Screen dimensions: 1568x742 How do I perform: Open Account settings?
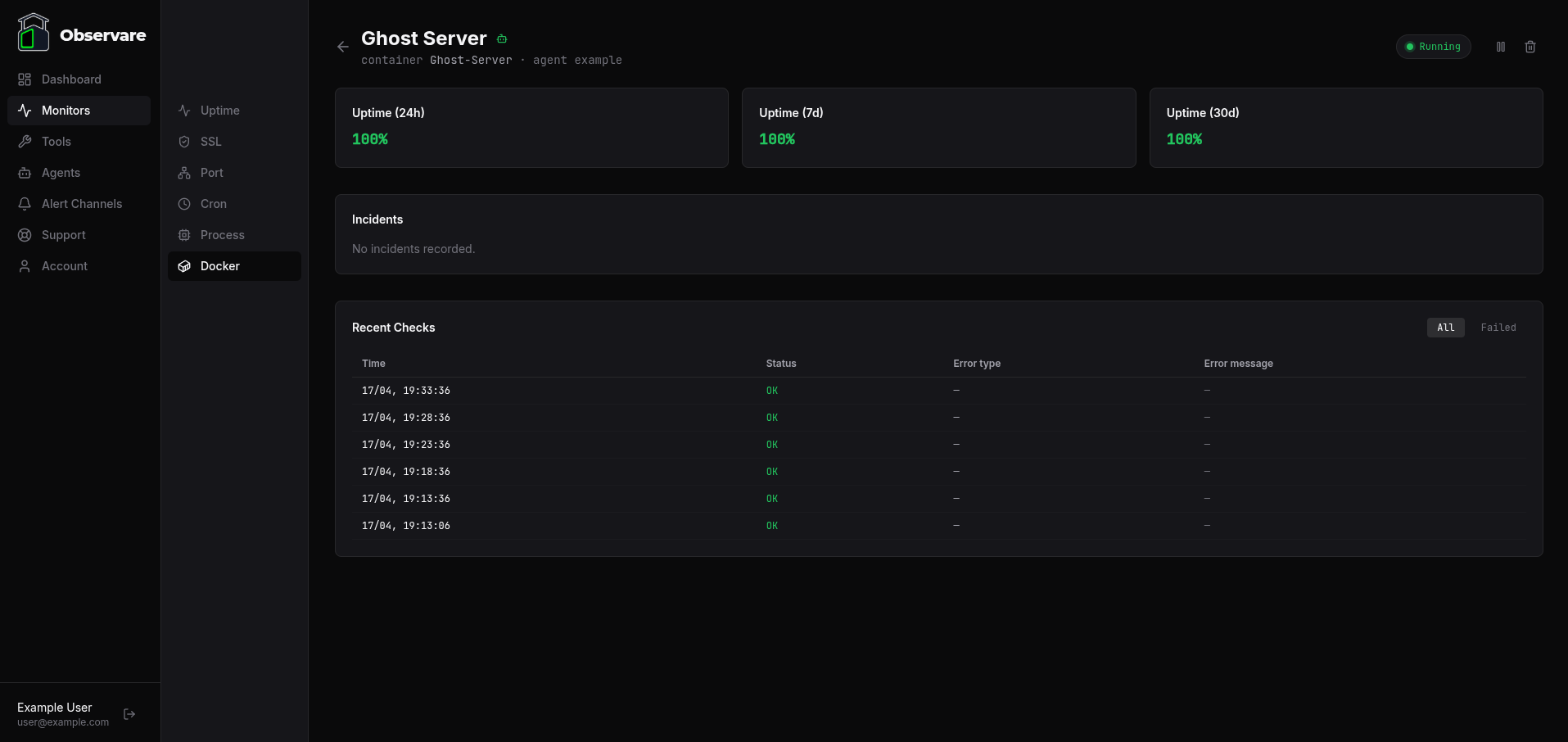[x=64, y=266]
